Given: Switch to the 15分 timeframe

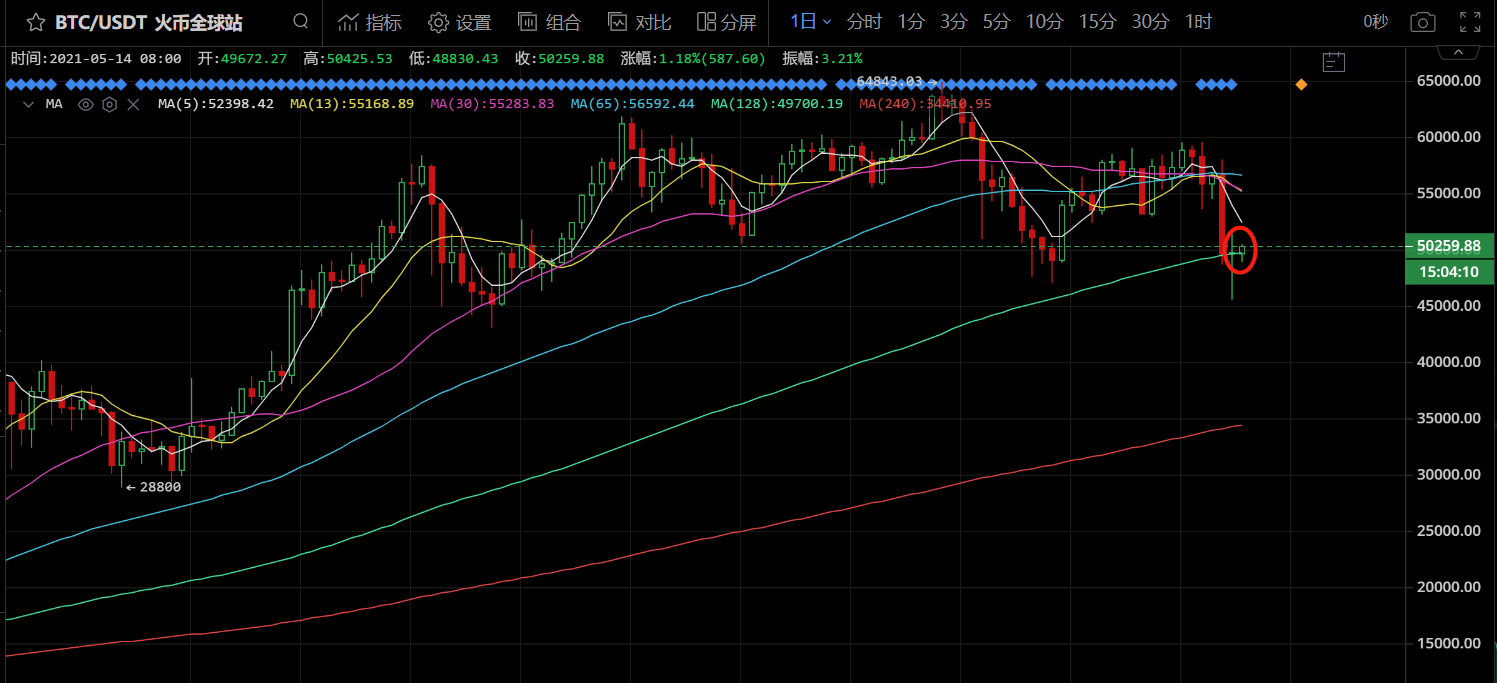Looking at the screenshot, I should tap(1097, 22).
